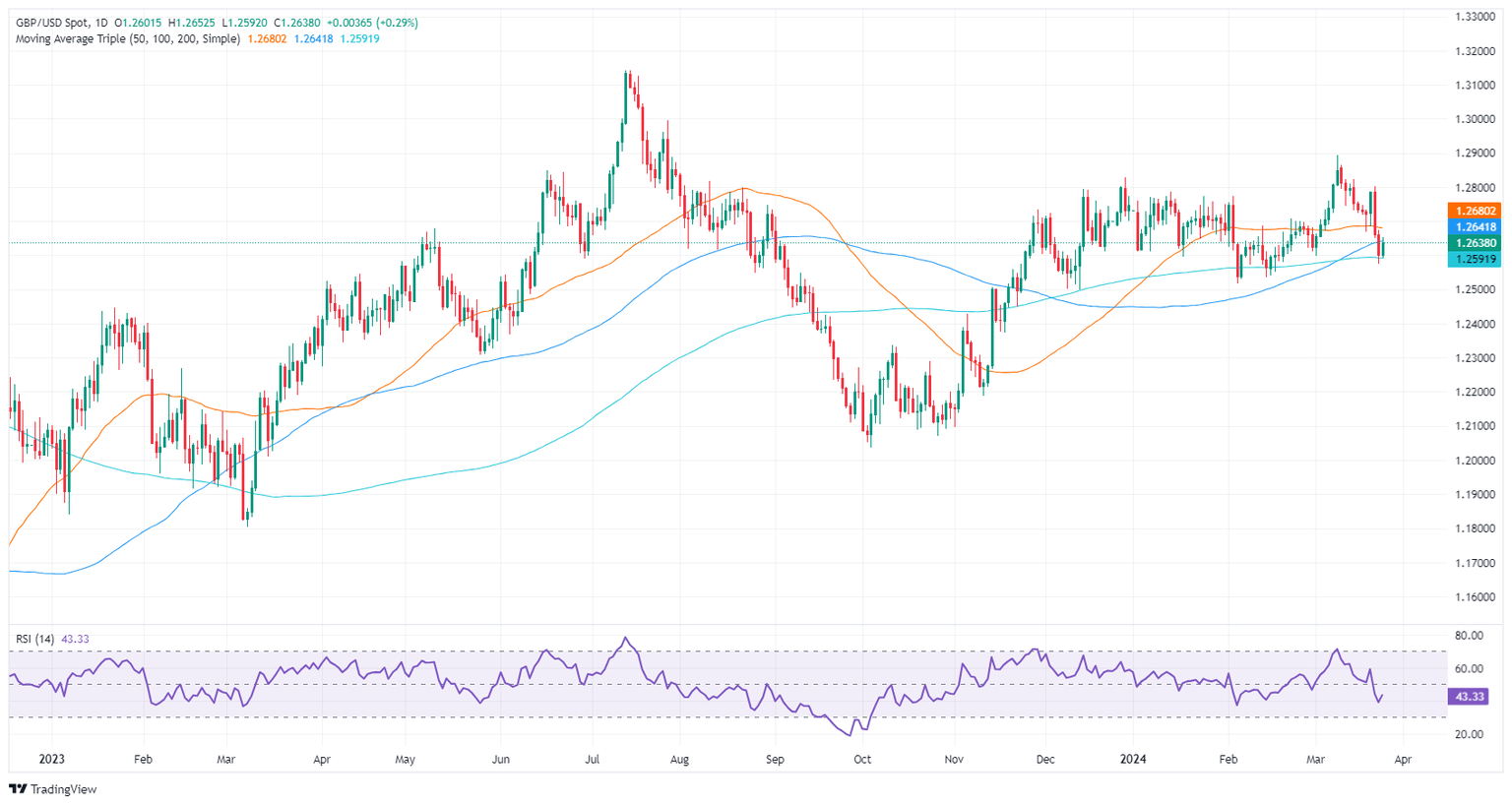The image size is (1512, 805).
Task: Click the 2023 label on time axis
Action: pos(52,760)
